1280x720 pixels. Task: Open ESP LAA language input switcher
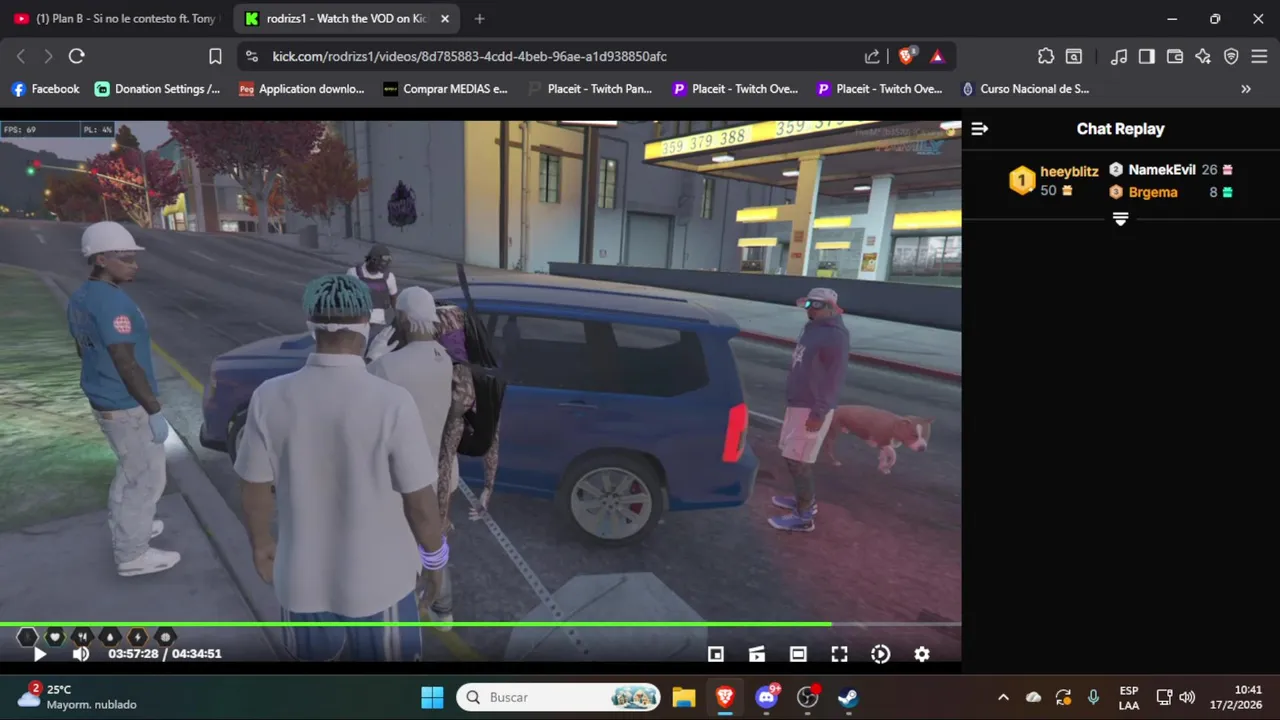(1129, 697)
